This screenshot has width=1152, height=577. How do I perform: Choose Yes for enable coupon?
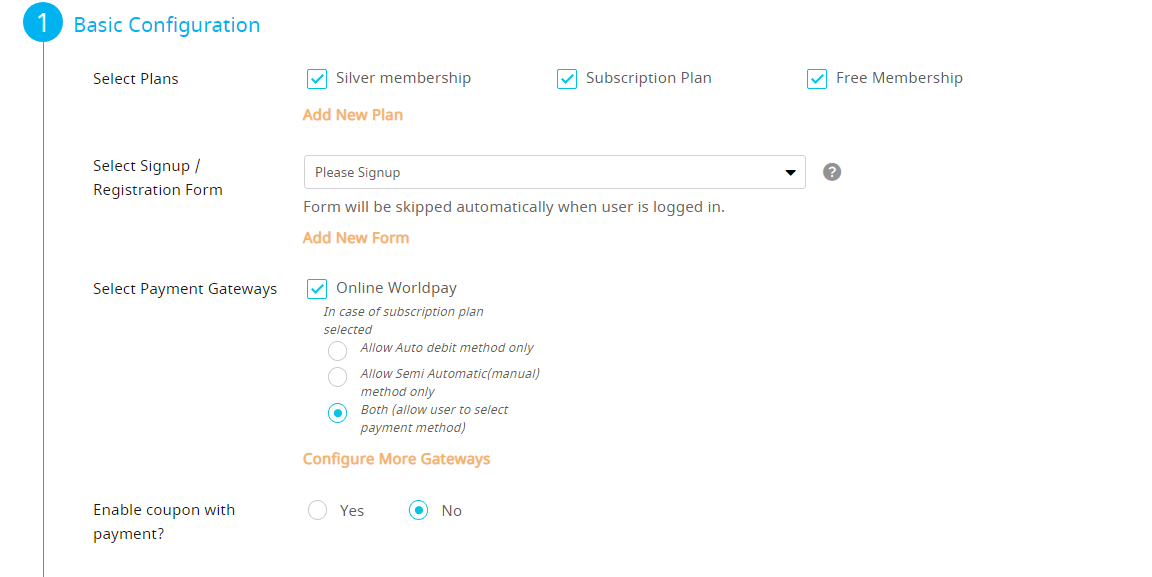pos(317,510)
